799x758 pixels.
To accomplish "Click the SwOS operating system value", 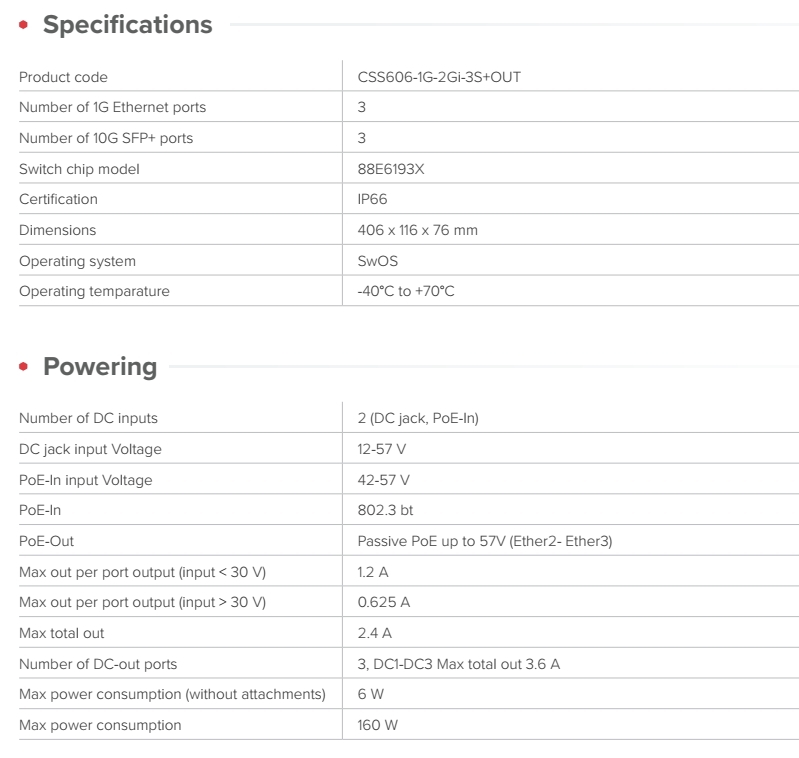I will click(379, 261).
